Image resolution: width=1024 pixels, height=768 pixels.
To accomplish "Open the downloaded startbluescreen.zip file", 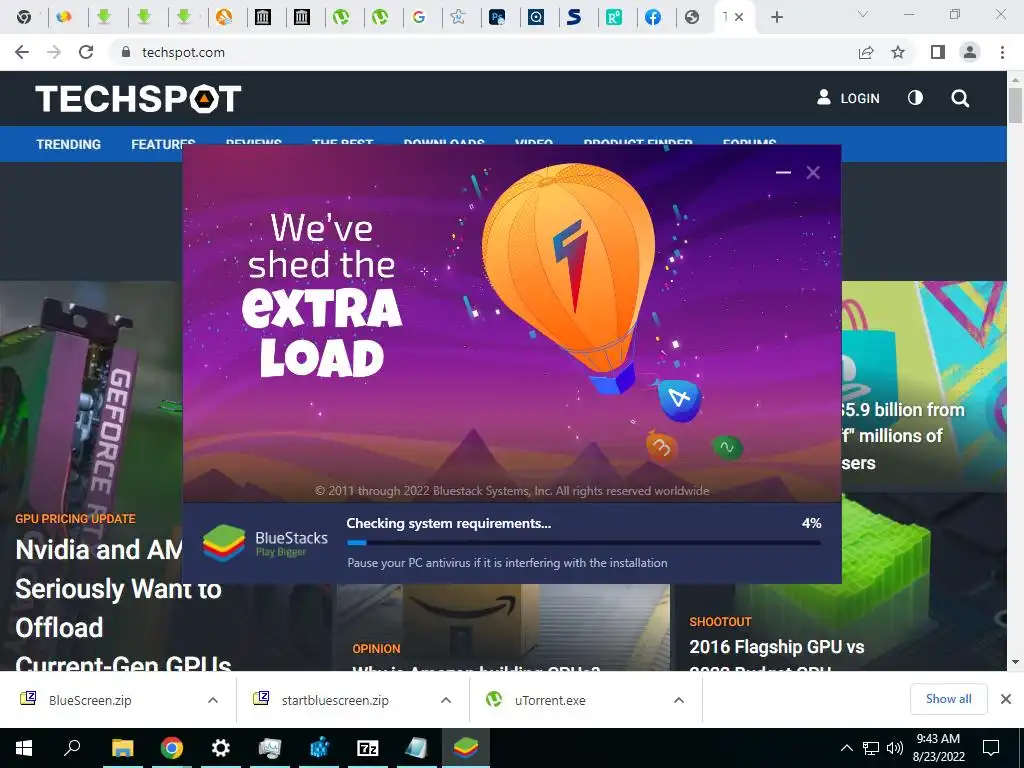I will (x=335, y=700).
